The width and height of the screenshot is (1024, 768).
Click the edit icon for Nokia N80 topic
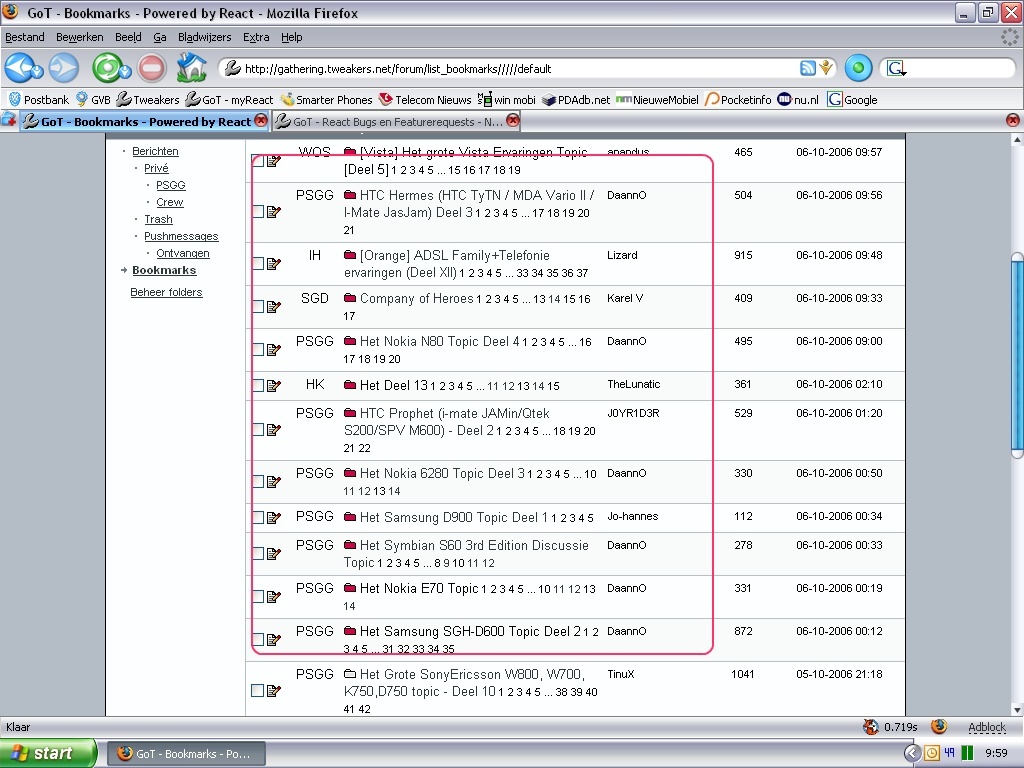click(274, 350)
